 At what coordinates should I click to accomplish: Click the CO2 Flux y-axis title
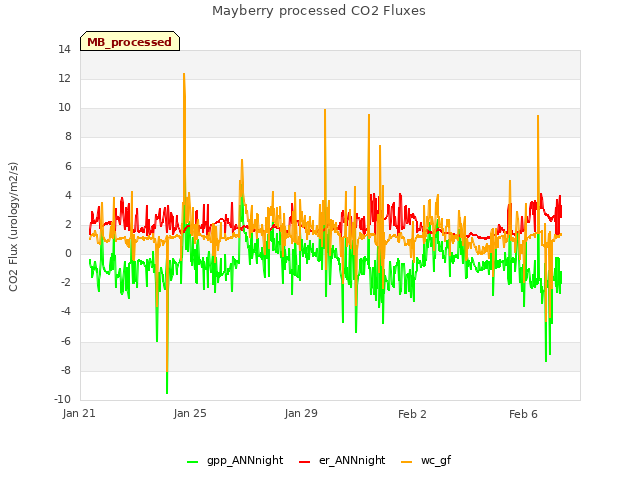[13, 227]
